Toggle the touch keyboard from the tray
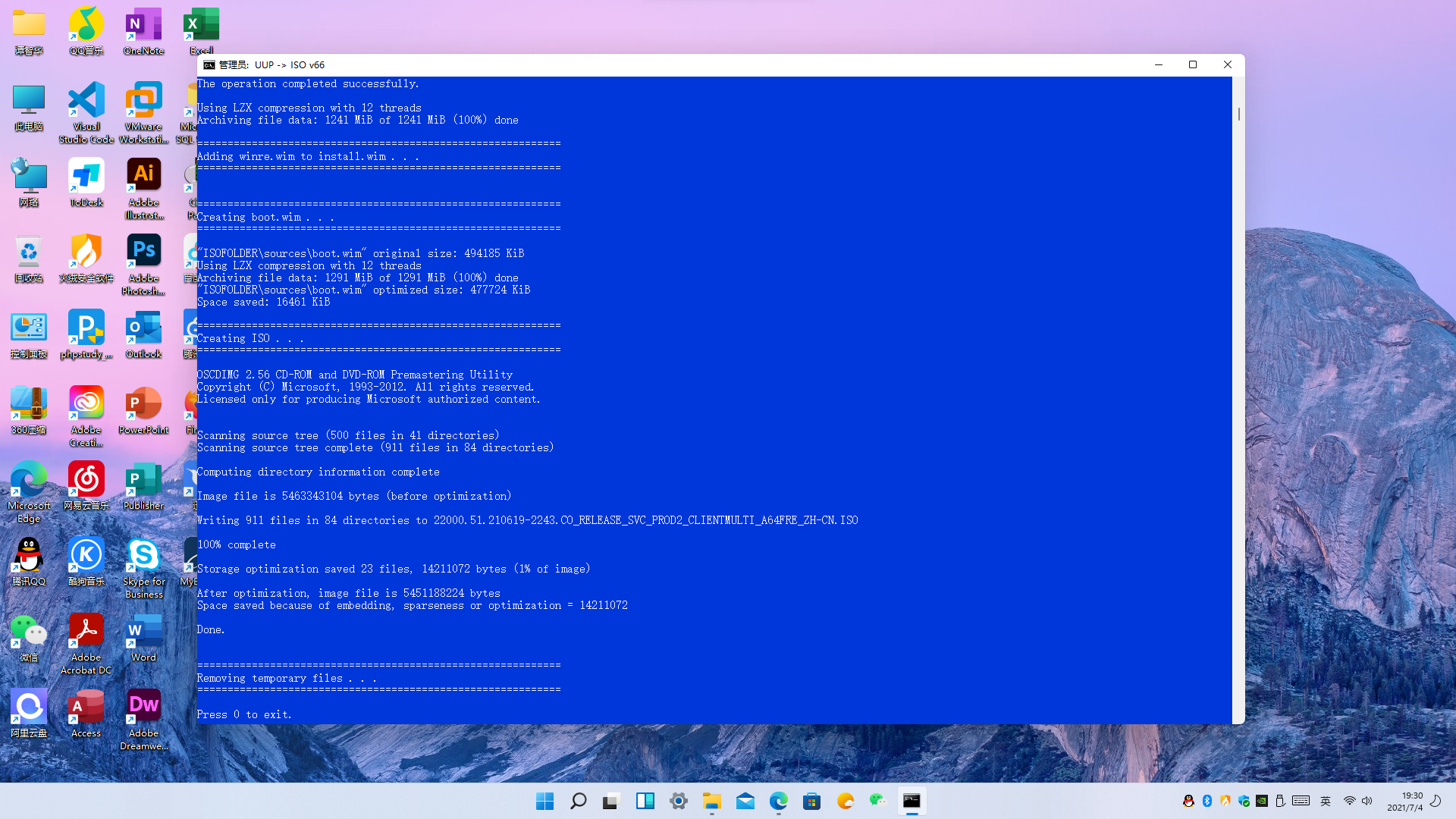1456x819 pixels. (x=1302, y=801)
